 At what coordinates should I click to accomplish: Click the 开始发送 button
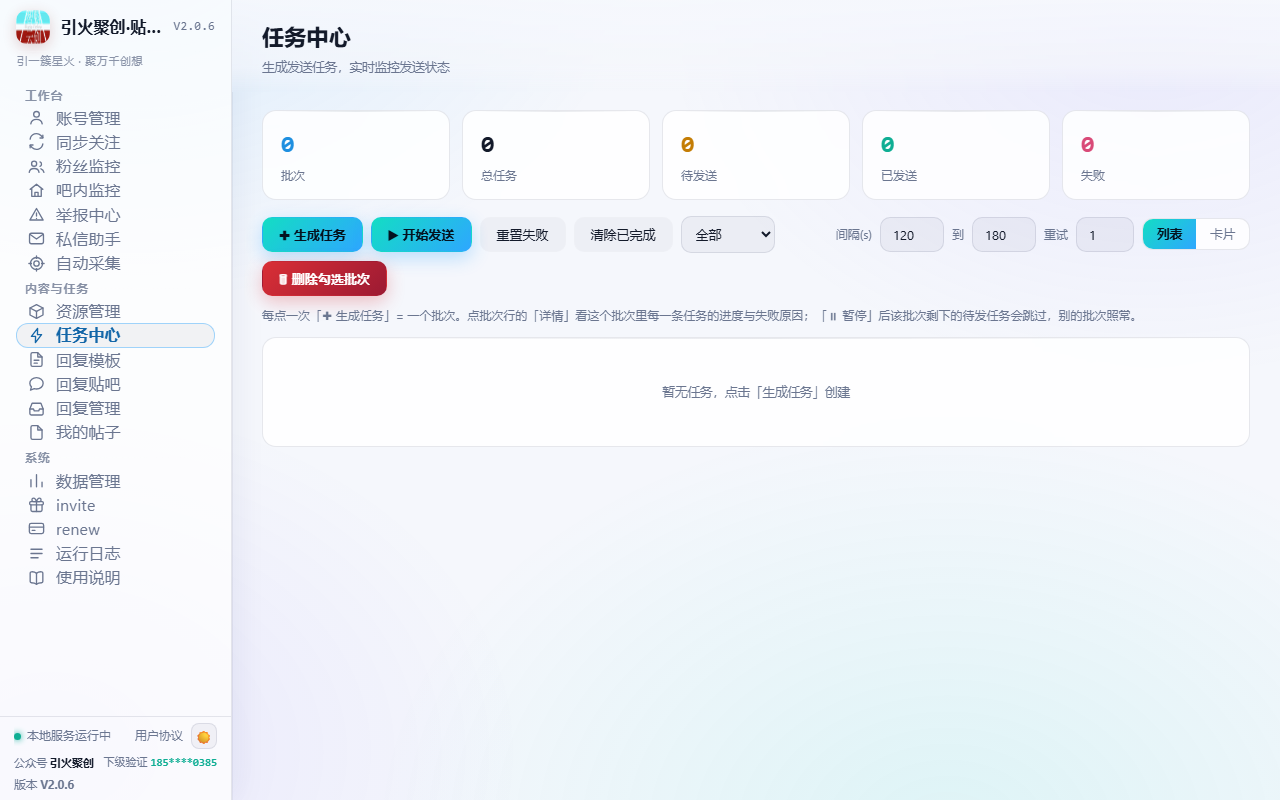tap(421, 235)
